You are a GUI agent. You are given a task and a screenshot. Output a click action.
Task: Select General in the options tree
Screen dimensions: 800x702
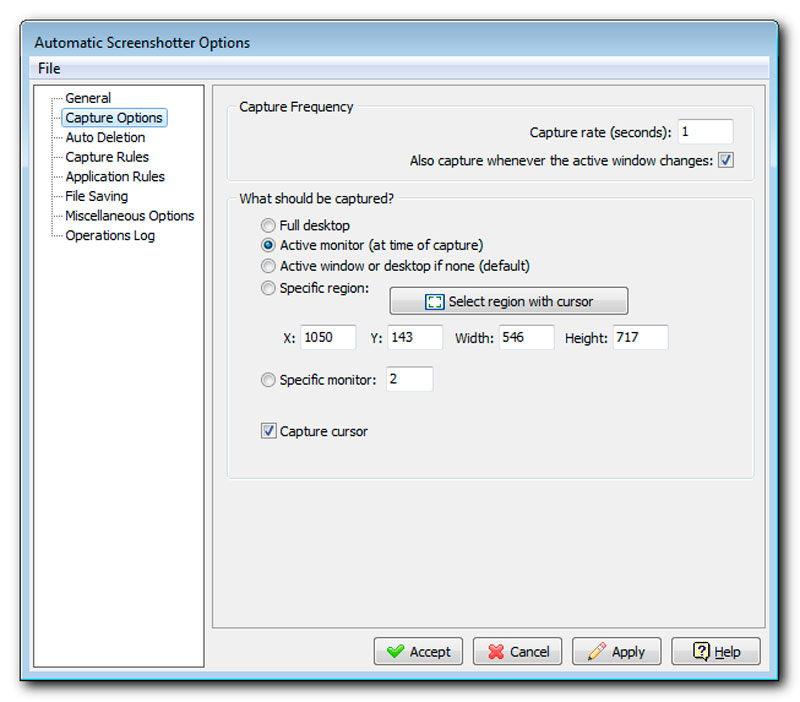pos(88,98)
